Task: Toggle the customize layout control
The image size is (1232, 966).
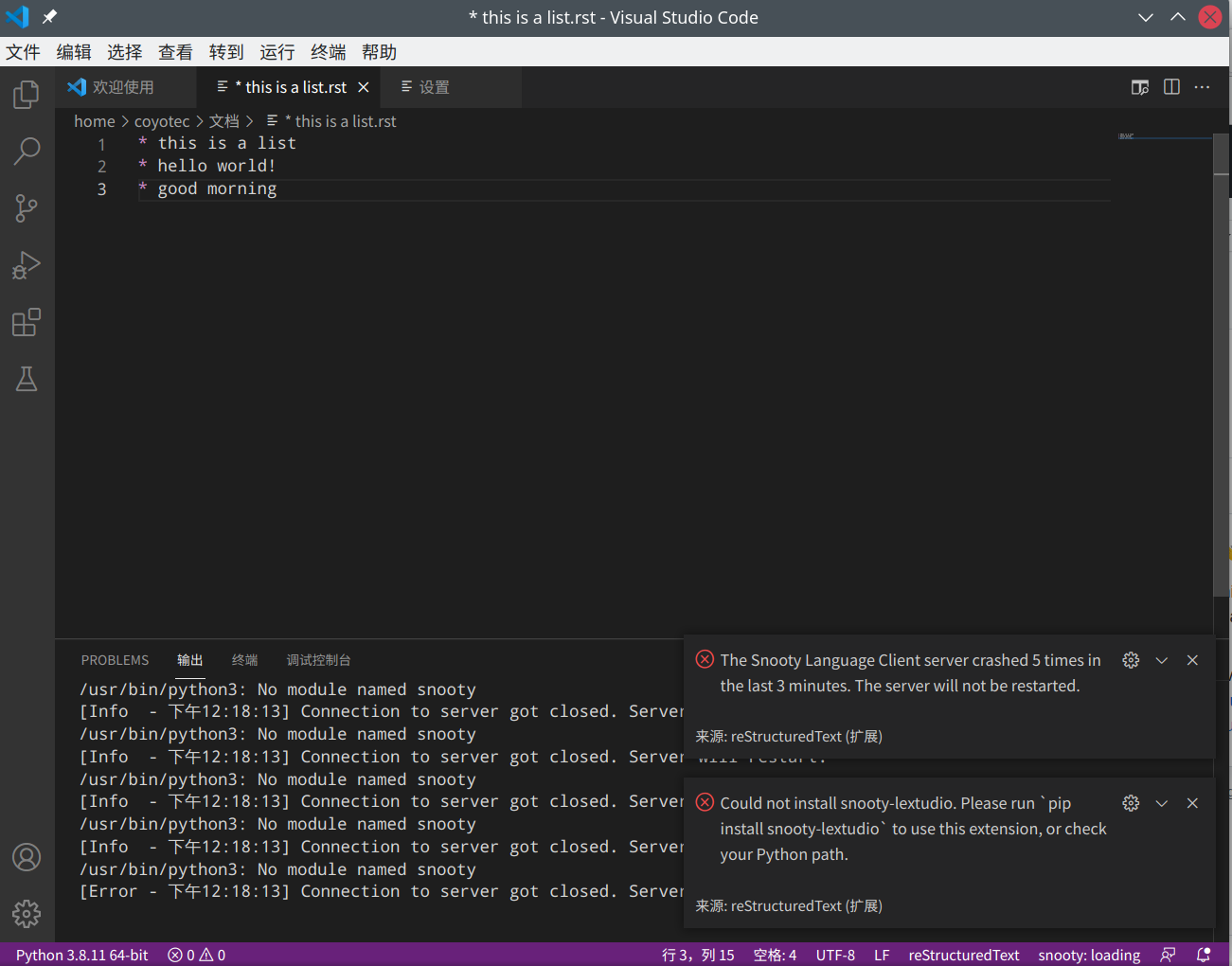Action: 1139,86
